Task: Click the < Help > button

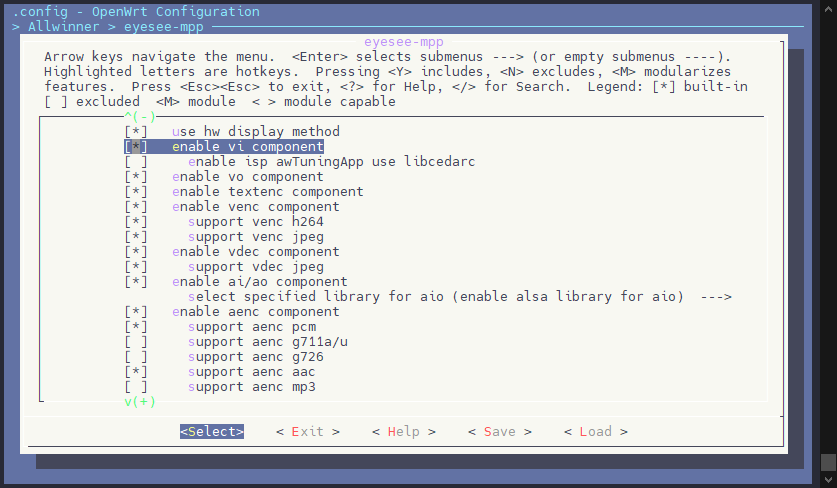Action: [x=404, y=431]
